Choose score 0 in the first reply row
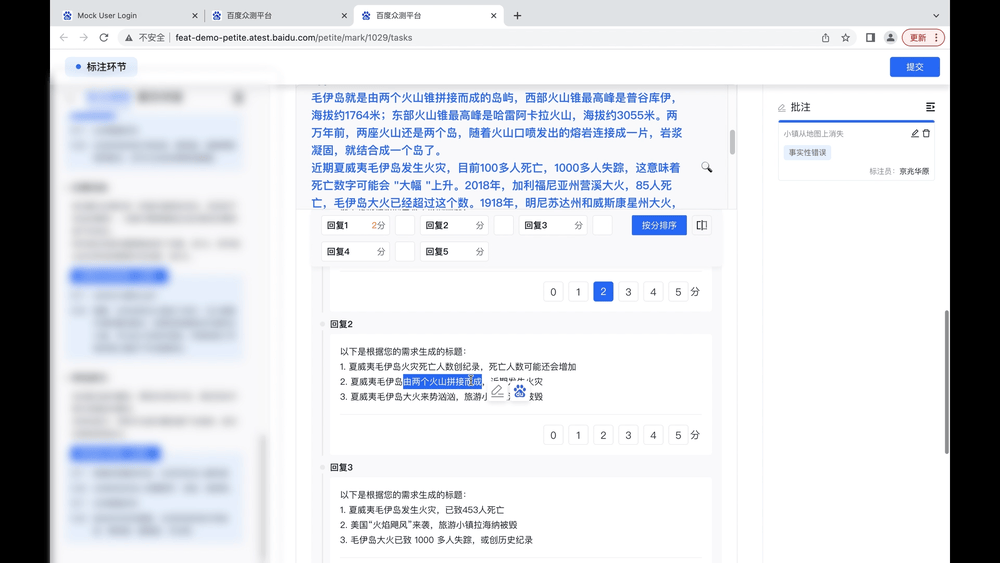Image resolution: width=1000 pixels, height=563 pixels. pos(553,292)
